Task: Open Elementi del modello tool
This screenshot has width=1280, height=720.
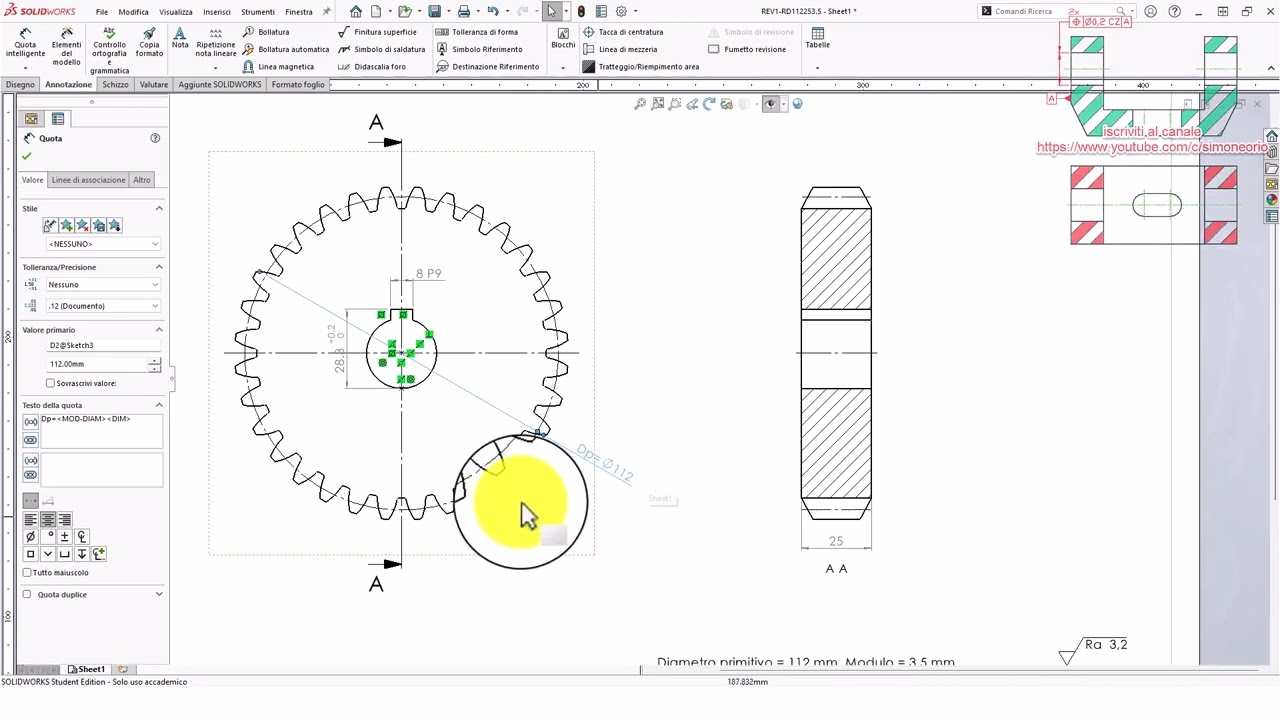Action: click(67, 46)
